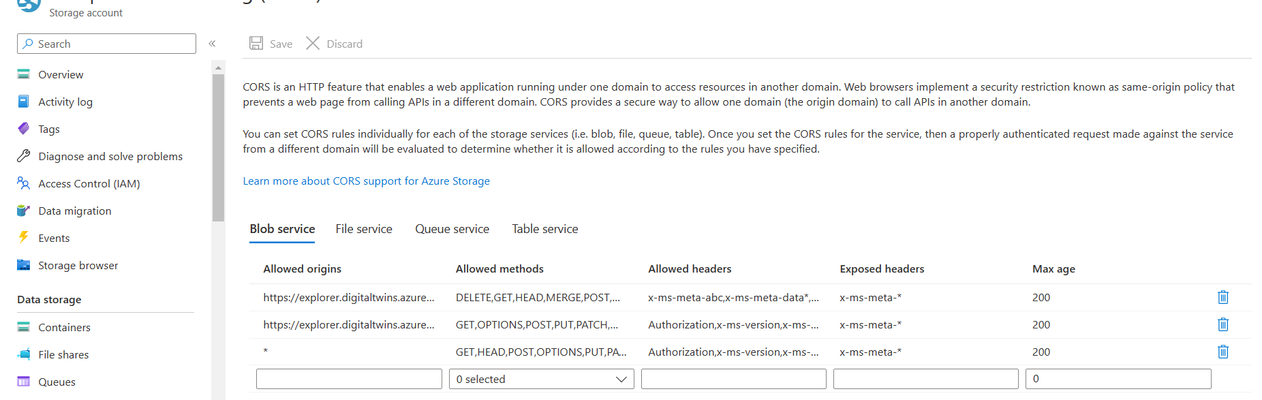The width and height of the screenshot is (1262, 400).
Task: Click the Discard button label
Action: pyautogui.click(x=344, y=44)
